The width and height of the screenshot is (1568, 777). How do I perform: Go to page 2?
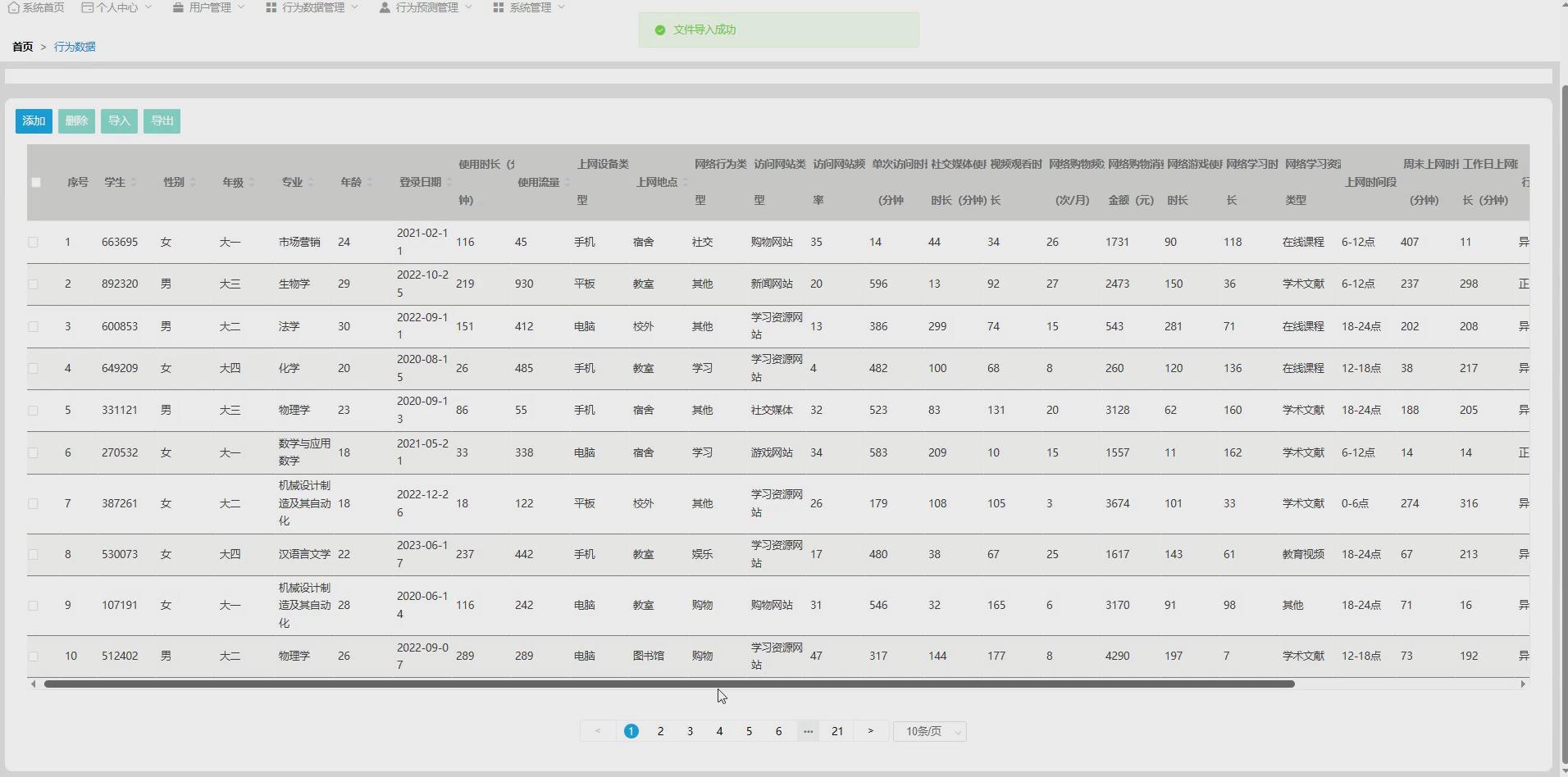pyautogui.click(x=660, y=731)
